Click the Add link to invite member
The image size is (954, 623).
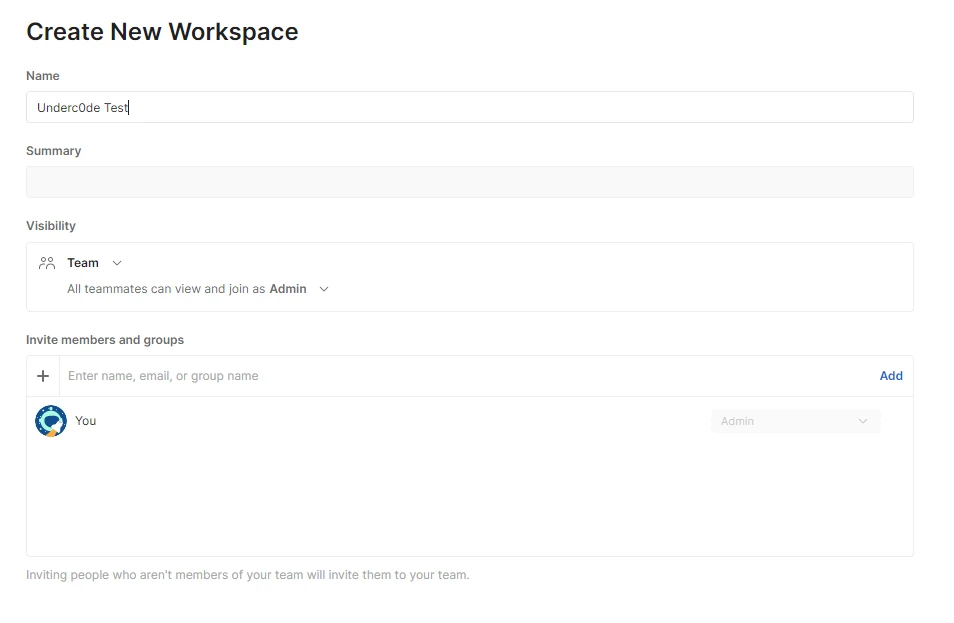tap(891, 376)
